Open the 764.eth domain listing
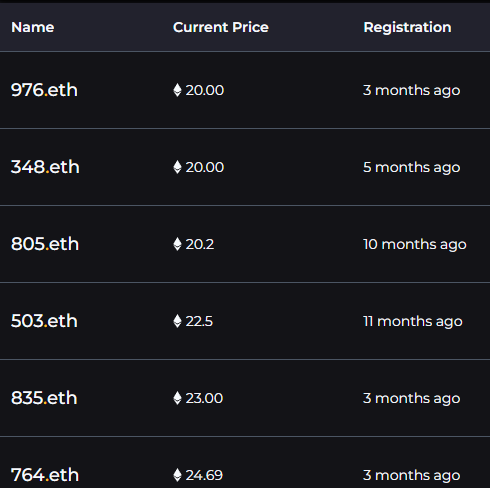The image size is (490, 488). (45, 475)
